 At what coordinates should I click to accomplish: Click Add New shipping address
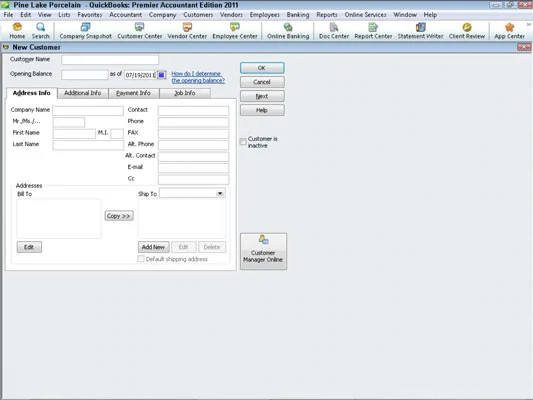(x=153, y=247)
